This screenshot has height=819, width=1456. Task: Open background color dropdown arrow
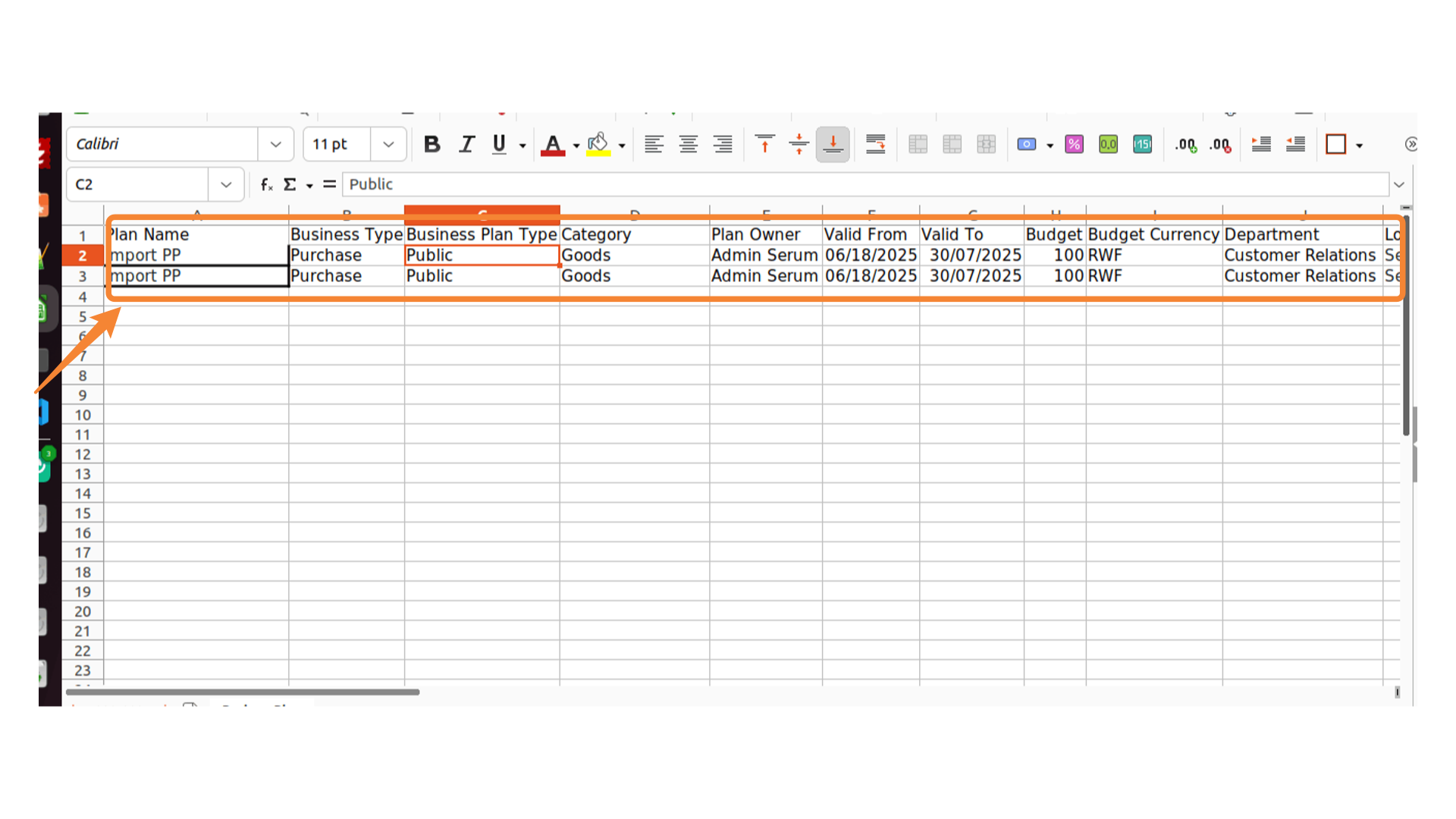tap(622, 146)
